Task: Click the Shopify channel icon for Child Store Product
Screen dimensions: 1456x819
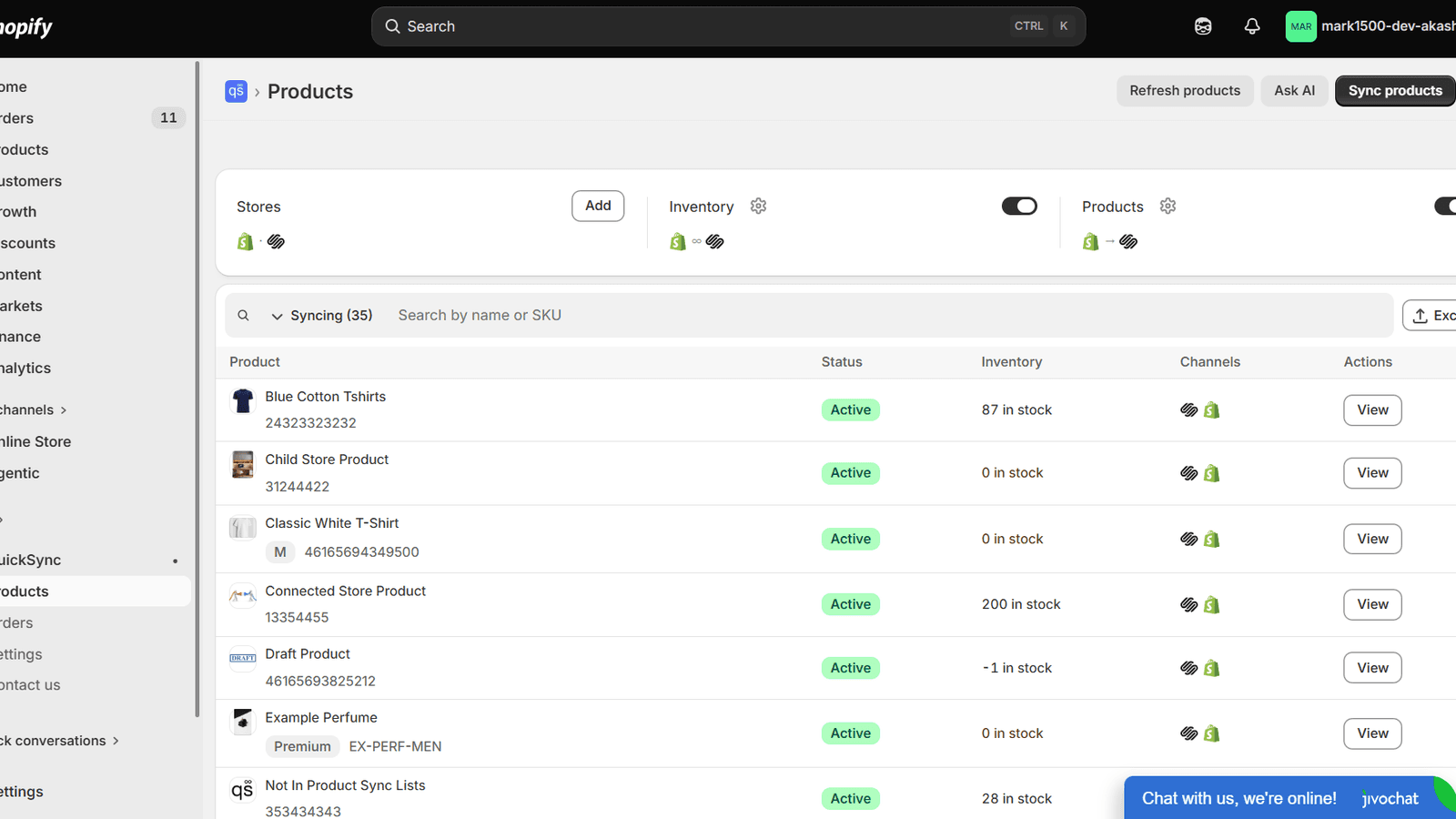Action: [1211, 473]
